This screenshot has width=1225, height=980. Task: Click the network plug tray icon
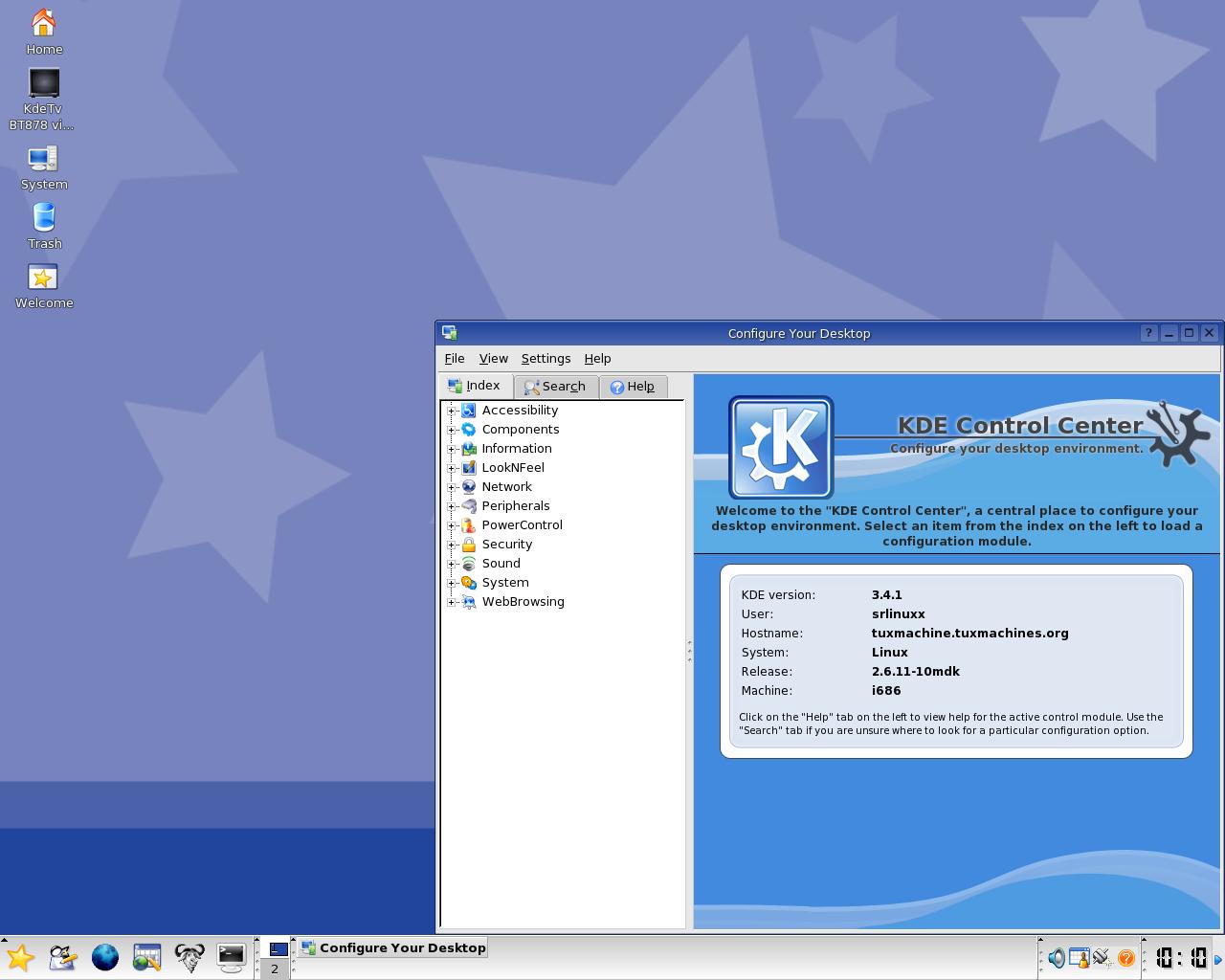pos(1102,958)
